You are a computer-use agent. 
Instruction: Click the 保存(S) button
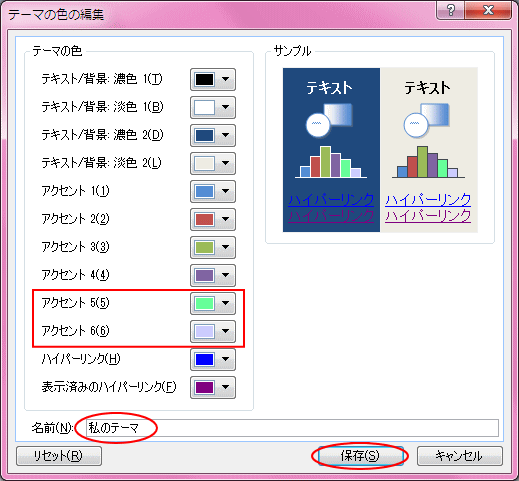click(x=360, y=456)
